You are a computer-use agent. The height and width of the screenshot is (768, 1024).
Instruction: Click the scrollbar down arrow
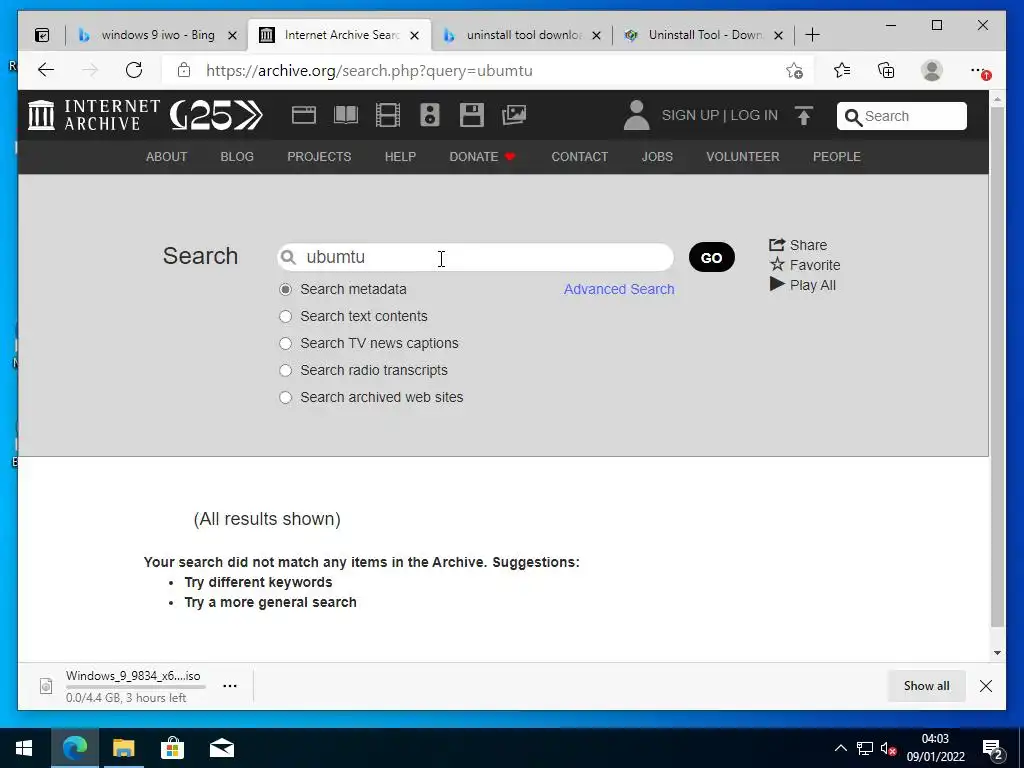pyautogui.click(x=997, y=652)
